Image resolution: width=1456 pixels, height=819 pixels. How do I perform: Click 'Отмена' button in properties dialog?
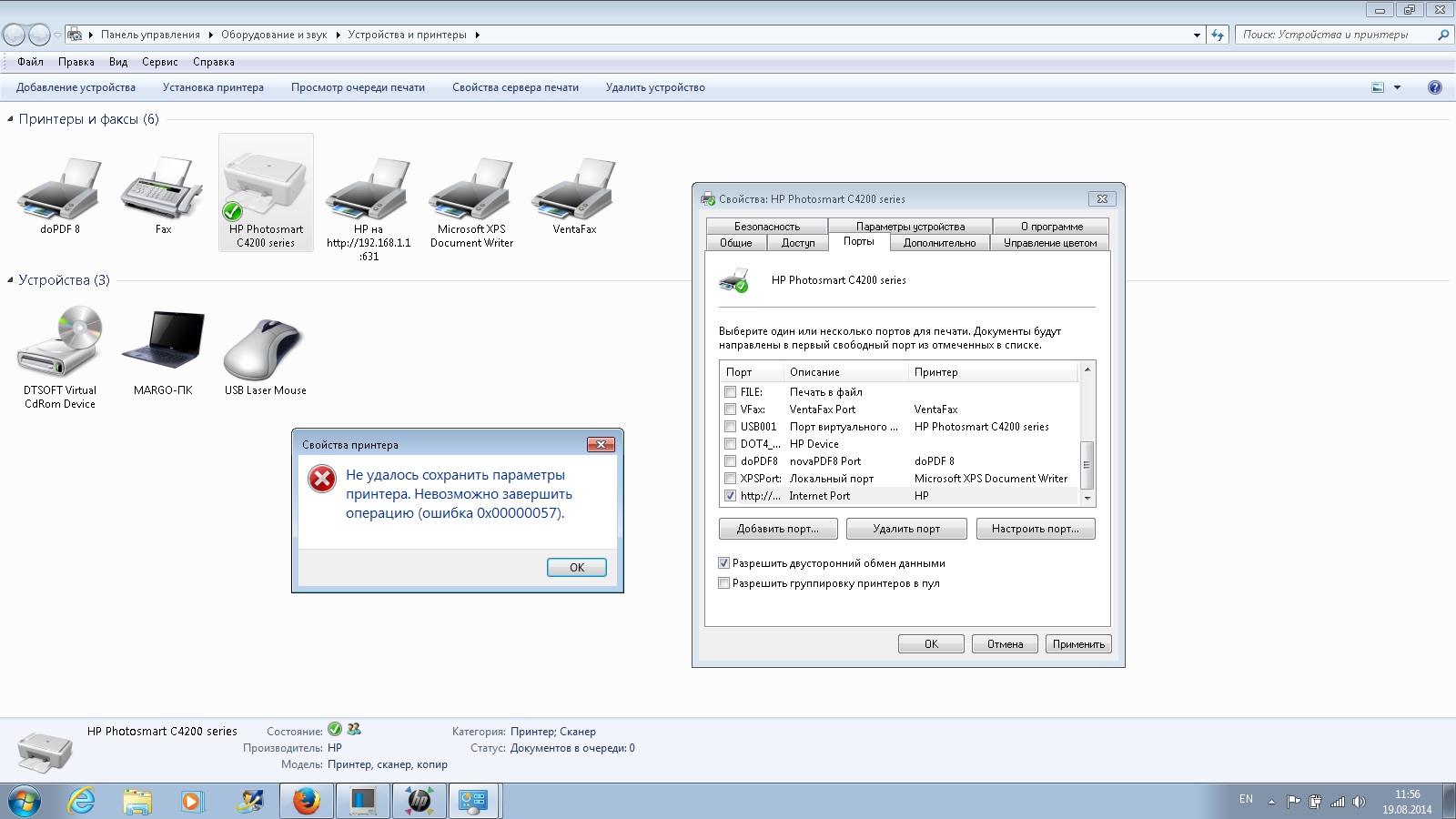click(1006, 644)
